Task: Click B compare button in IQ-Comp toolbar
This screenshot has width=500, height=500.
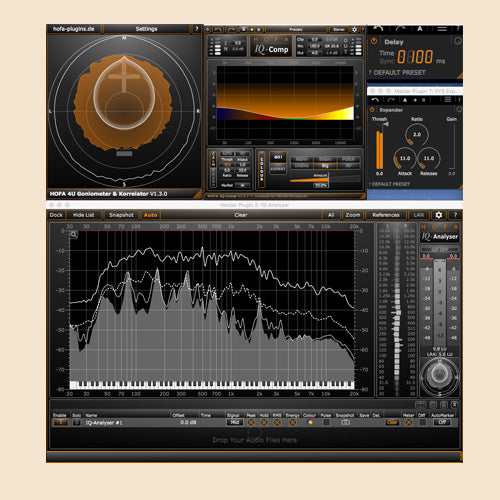Action: (x=259, y=30)
